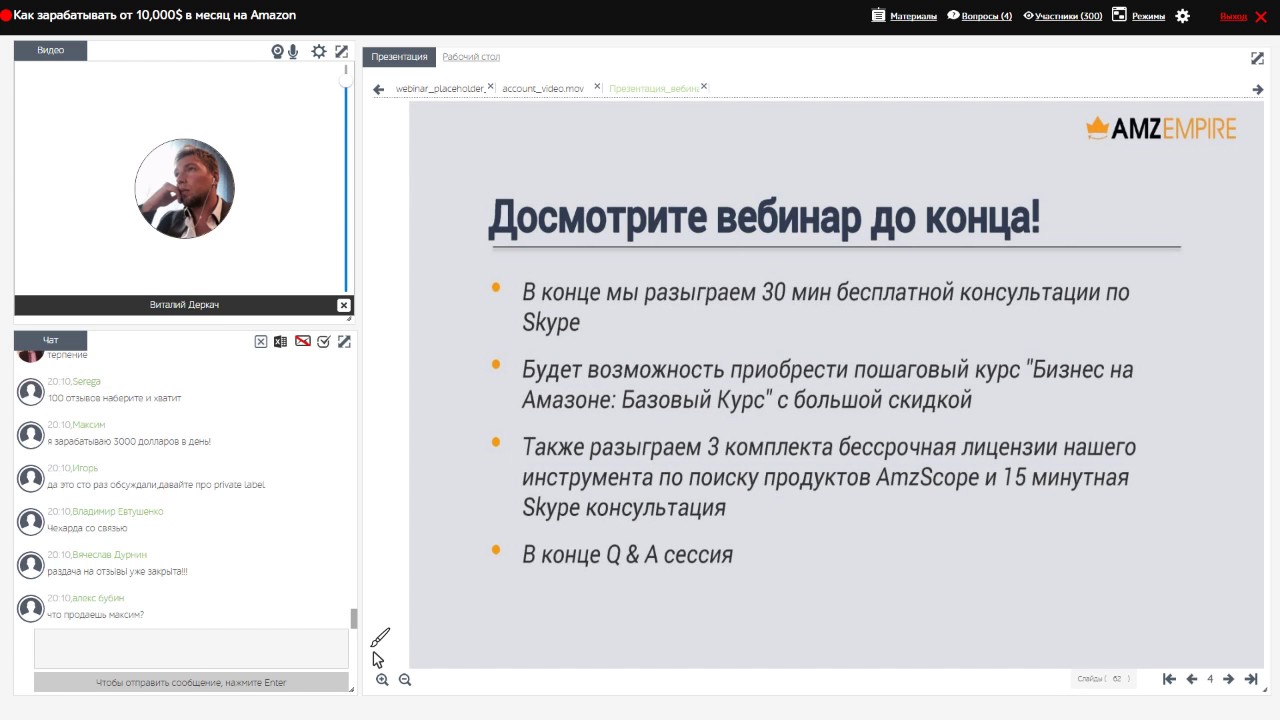Open video panel settings gear

tap(319, 52)
